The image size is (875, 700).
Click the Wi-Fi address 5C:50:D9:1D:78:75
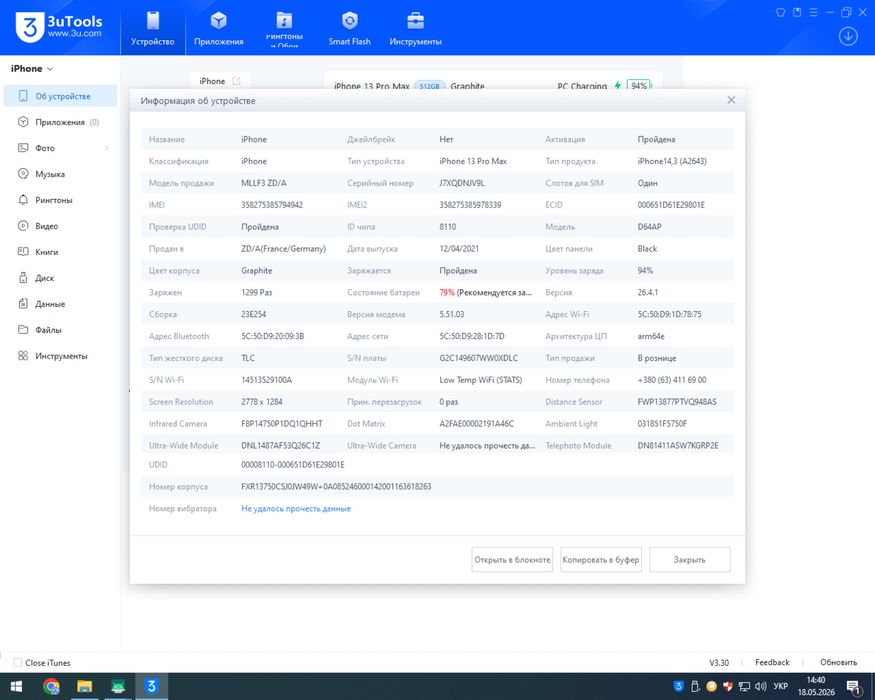[669, 314]
